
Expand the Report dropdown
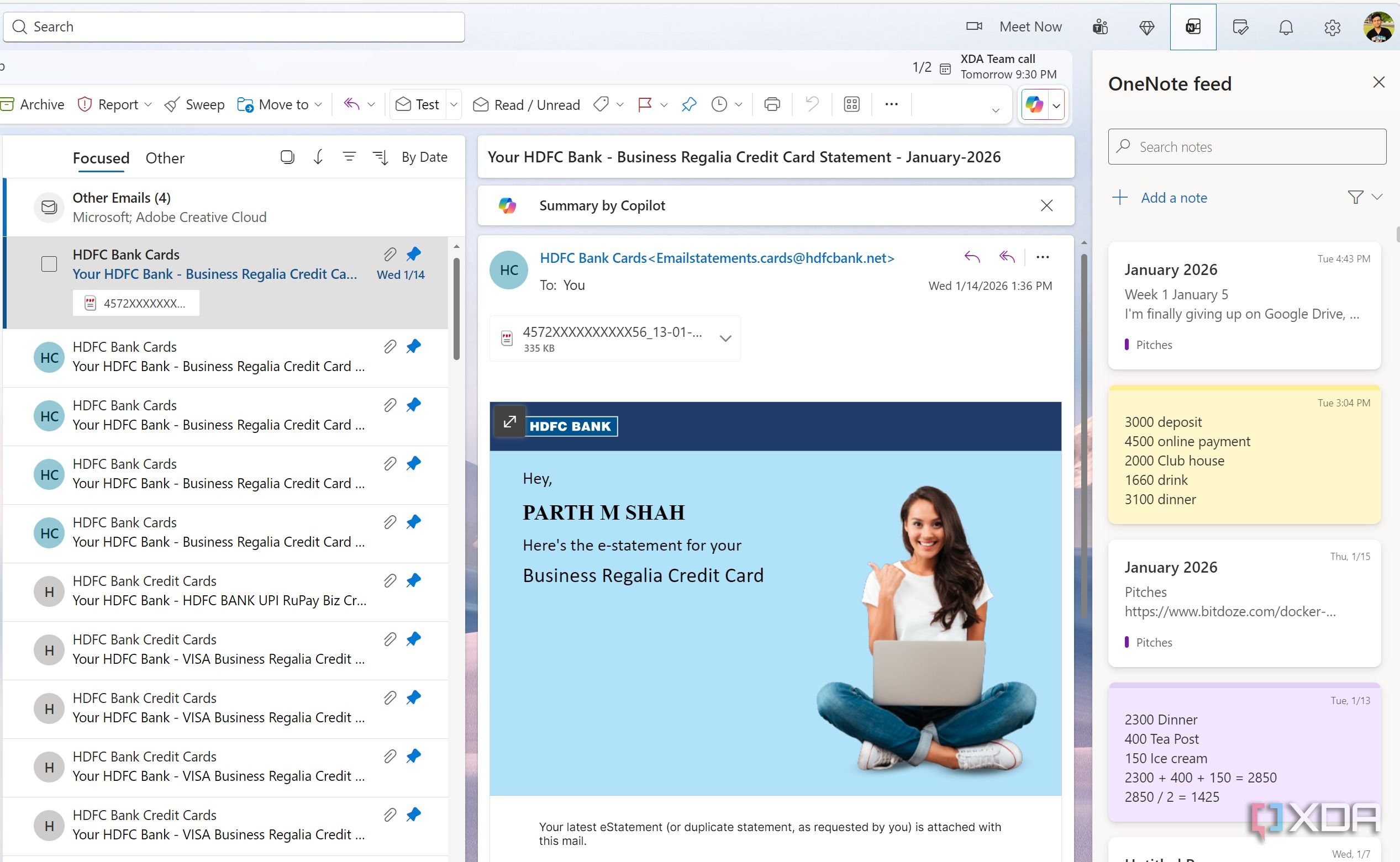[x=148, y=104]
